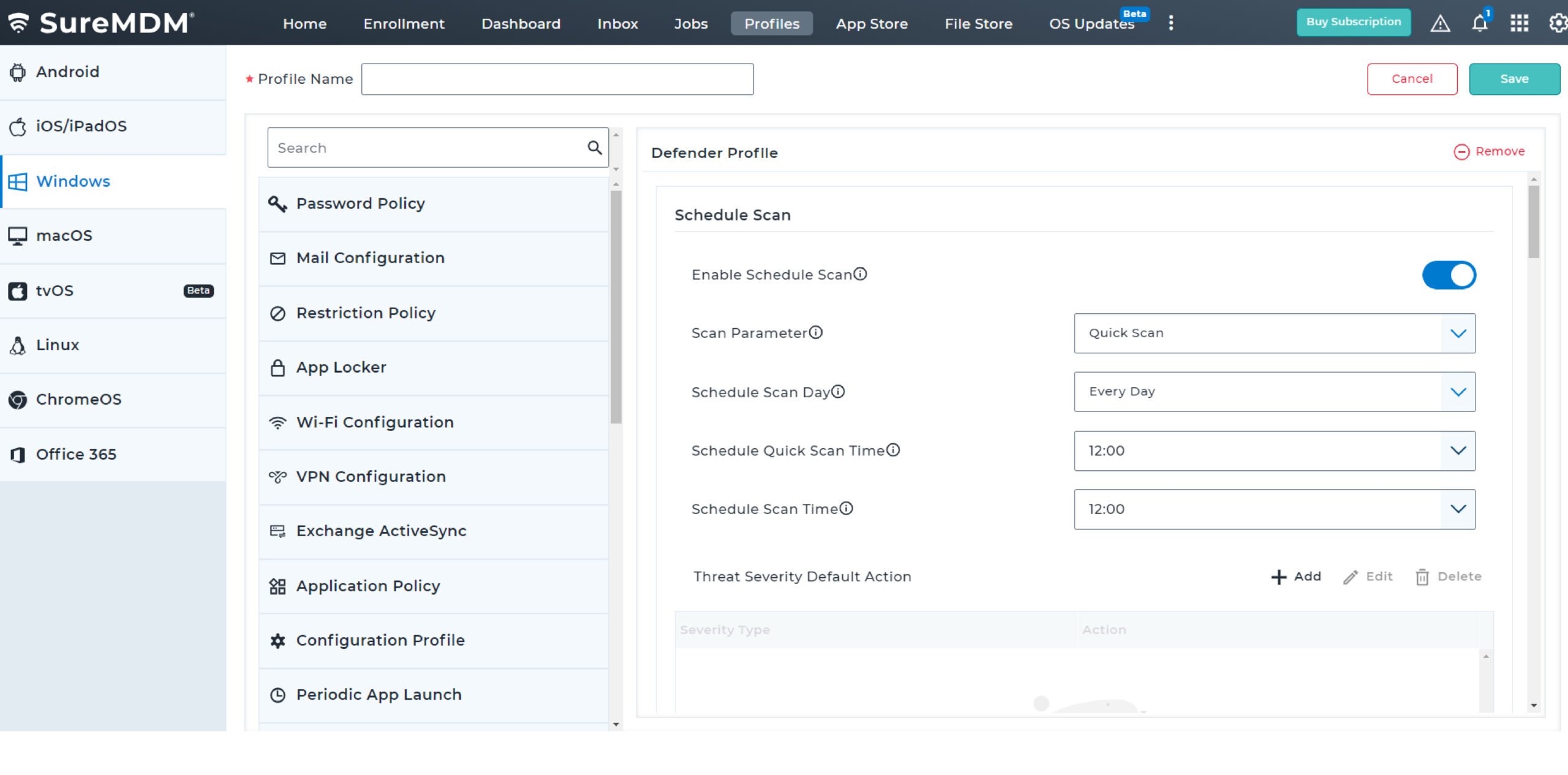Click the alert warning triangle icon
The height and width of the screenshot is (775, 1568).
(1440, 23)
